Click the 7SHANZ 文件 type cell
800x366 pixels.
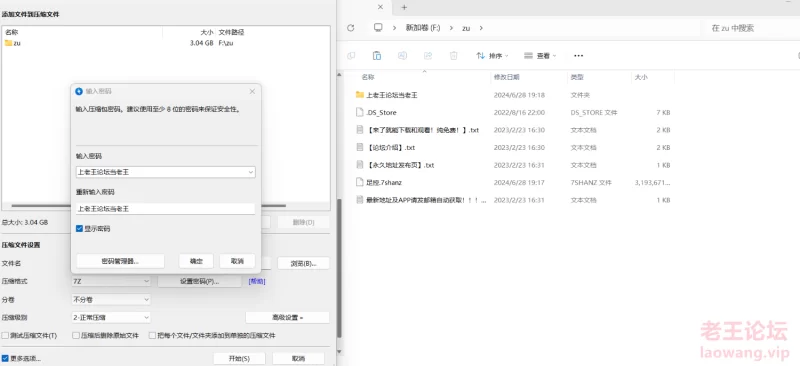coord(591,182)
